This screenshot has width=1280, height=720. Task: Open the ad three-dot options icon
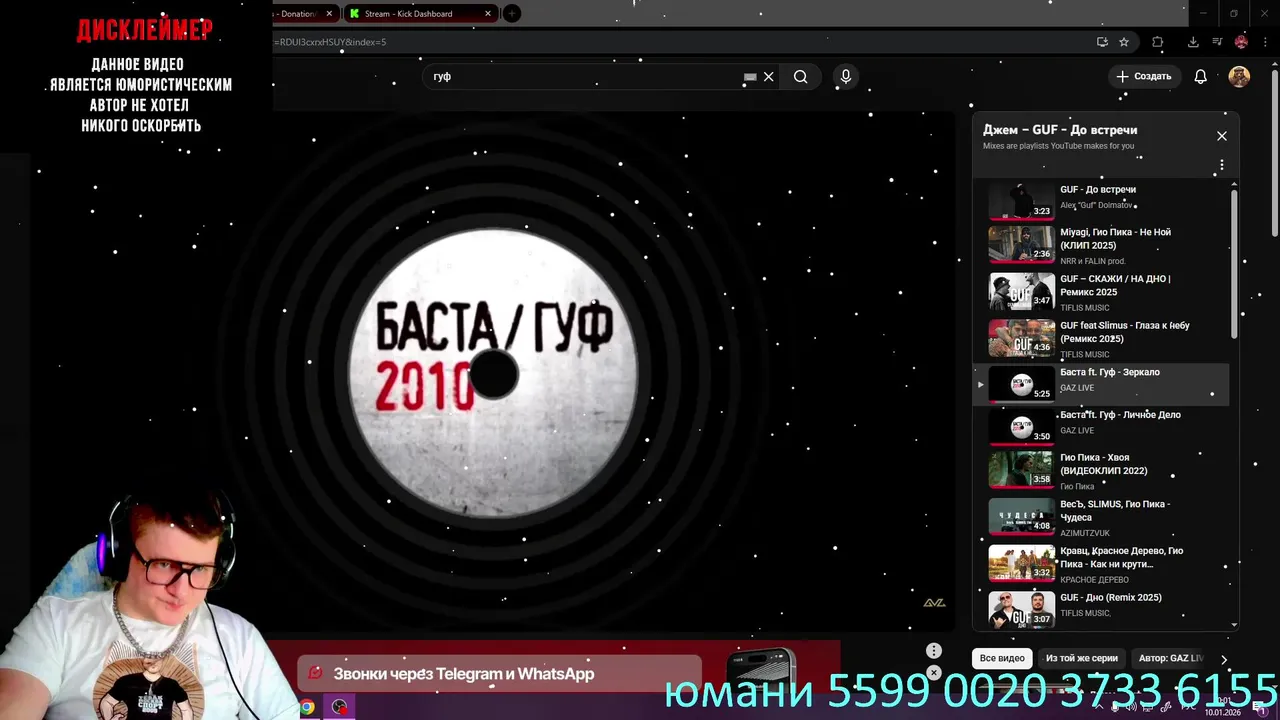933,651
